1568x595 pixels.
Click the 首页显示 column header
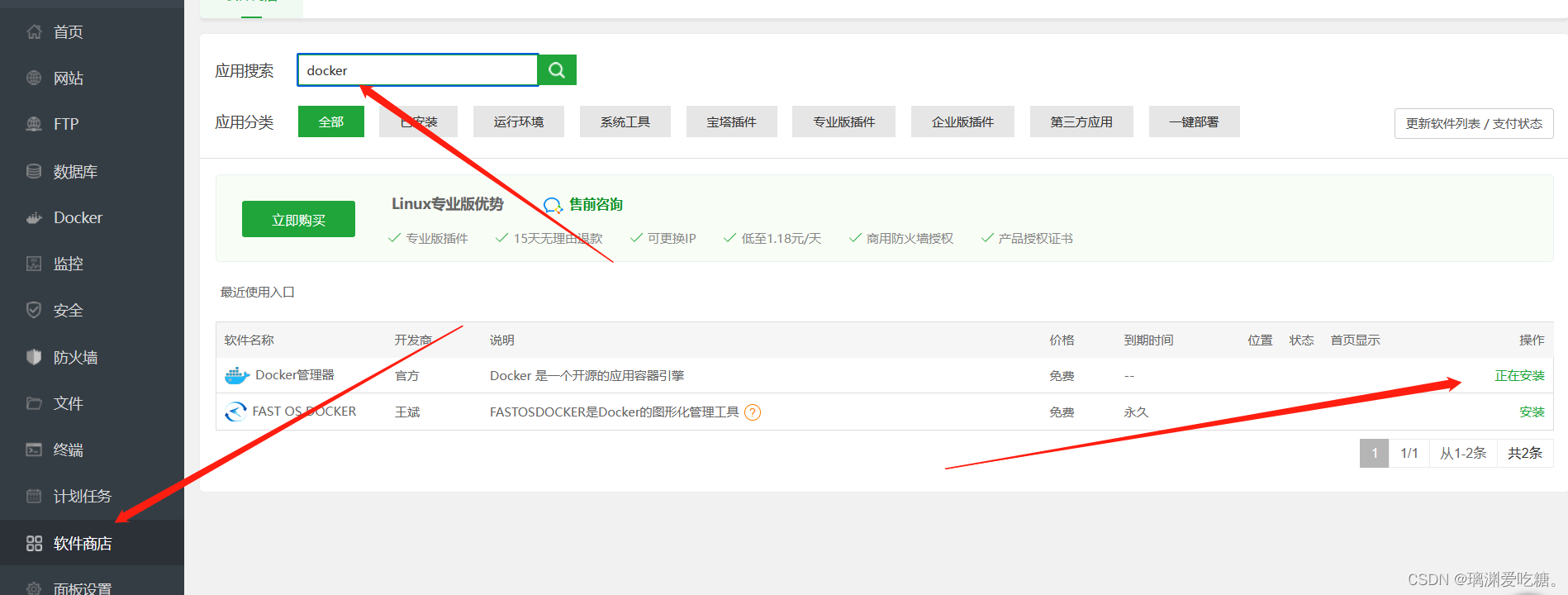(x=1355, y=340)
